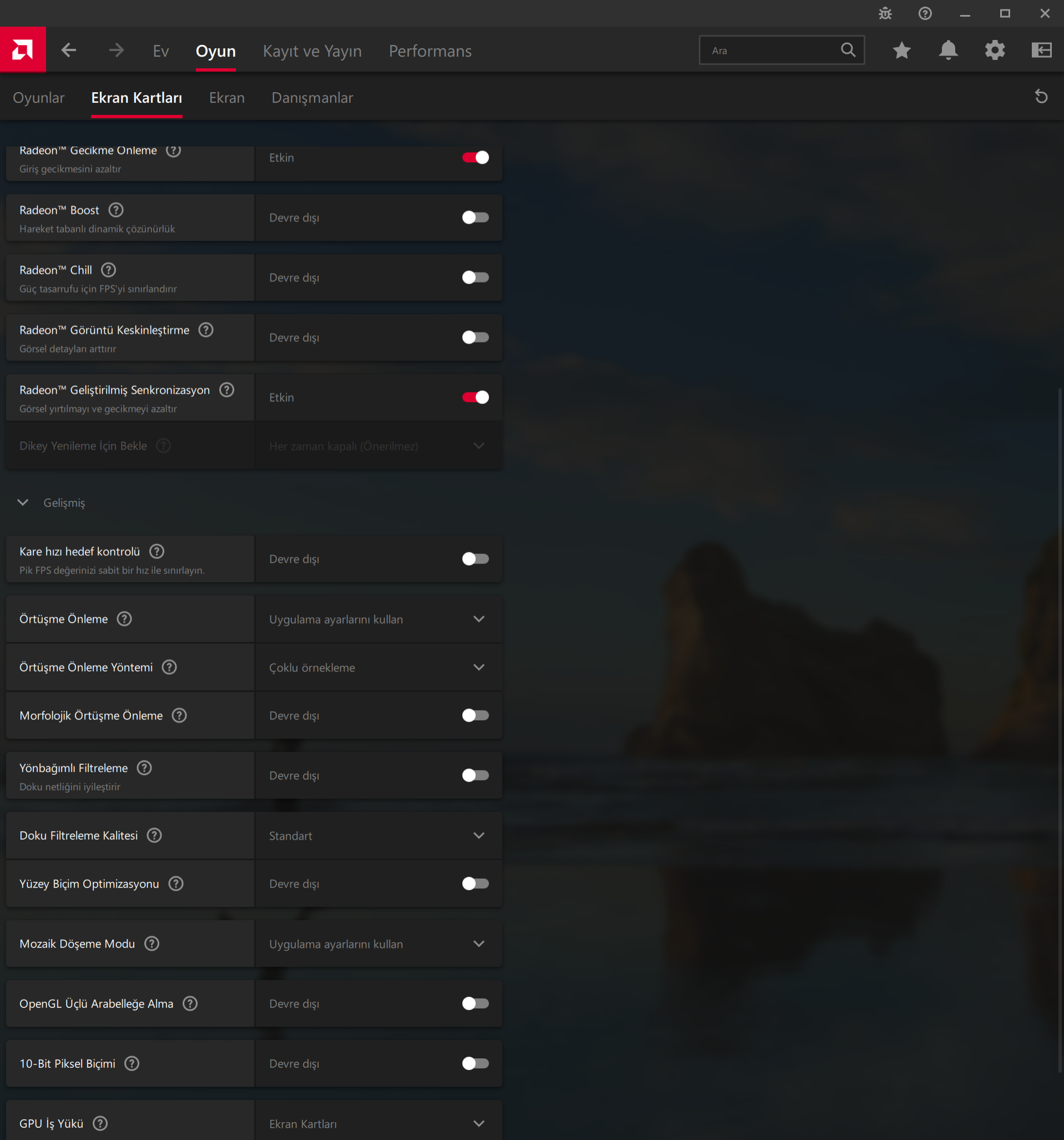Open notifications bell icon
This screenshot has height=1140, width=1064.
pyautogui.click(x=948, y=51)
